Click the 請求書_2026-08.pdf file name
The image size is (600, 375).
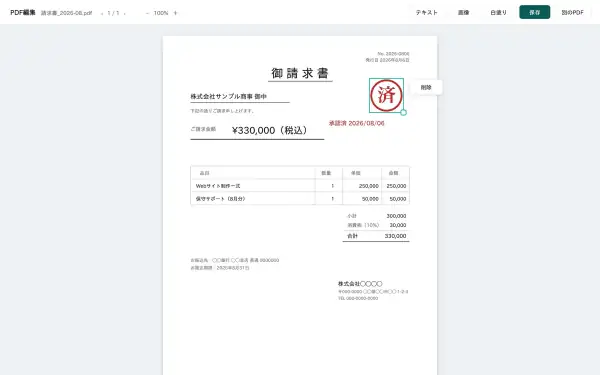tap(66, 13)
